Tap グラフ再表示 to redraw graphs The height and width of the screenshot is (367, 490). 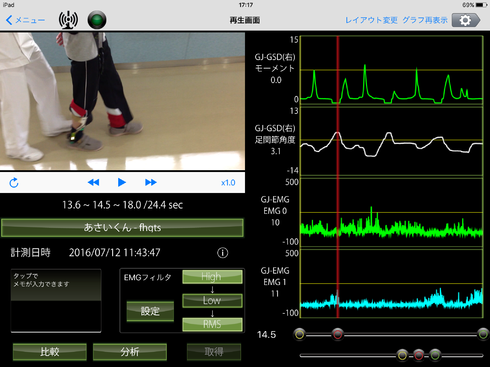click(x=425, y=20)
